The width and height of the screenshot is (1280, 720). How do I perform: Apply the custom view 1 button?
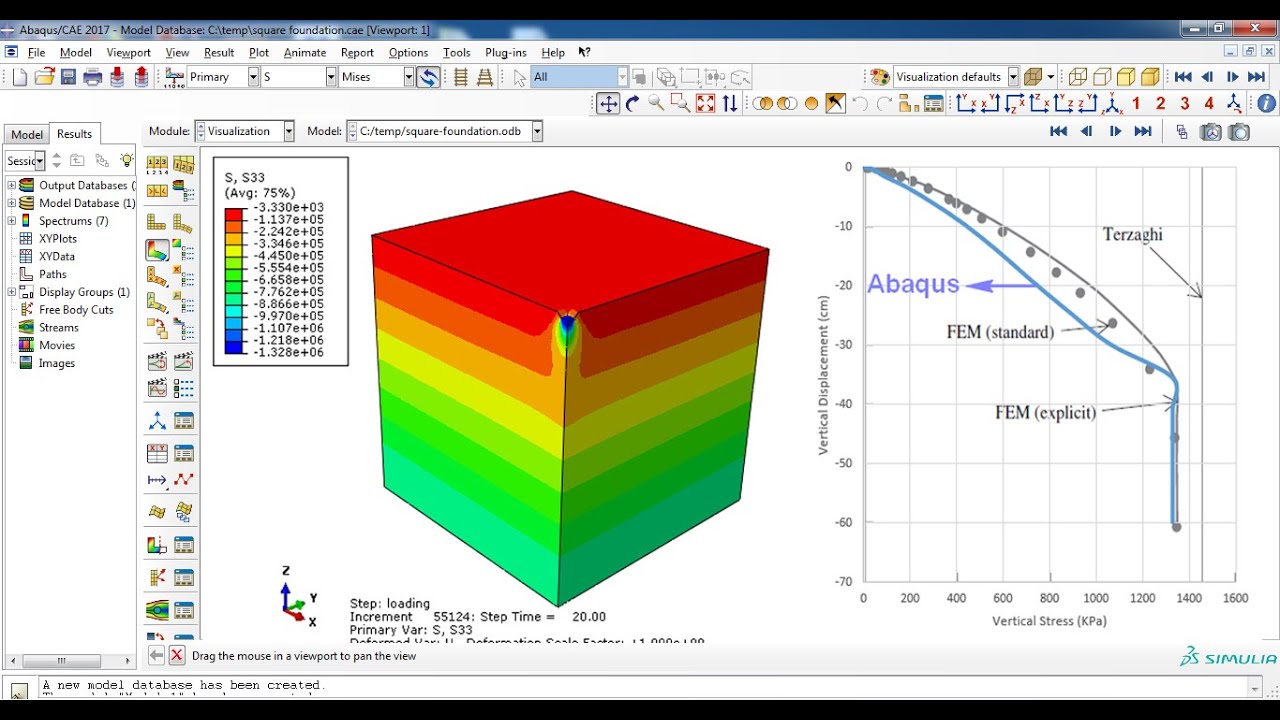[1136, 103]
